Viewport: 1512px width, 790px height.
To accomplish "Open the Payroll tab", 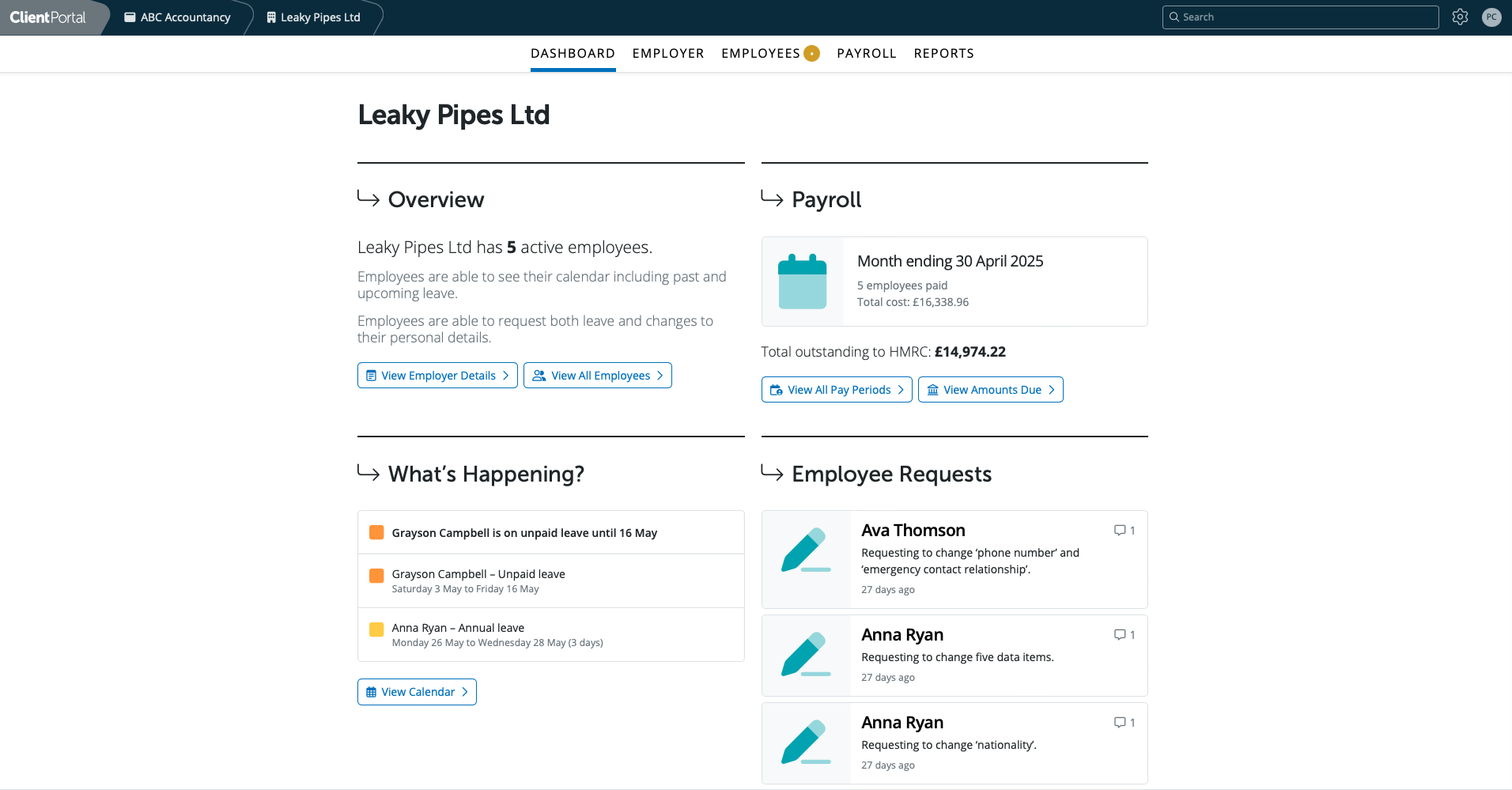I will pos(867,54).
